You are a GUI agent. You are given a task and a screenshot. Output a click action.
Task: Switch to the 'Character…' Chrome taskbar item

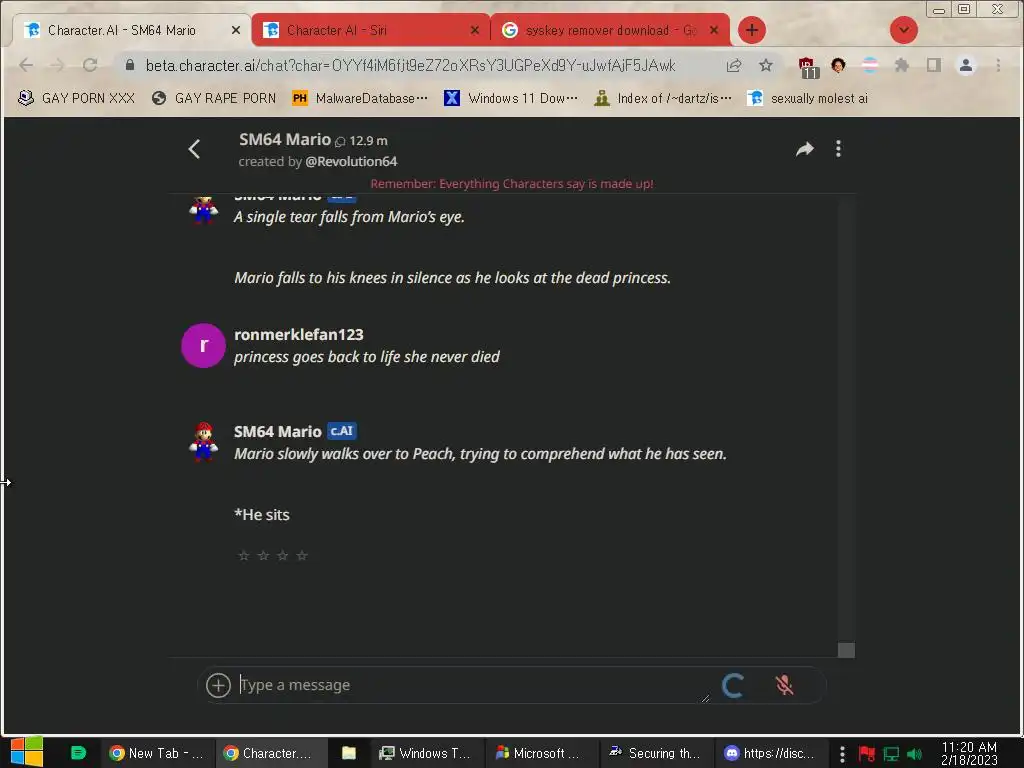tap(271, 753)
